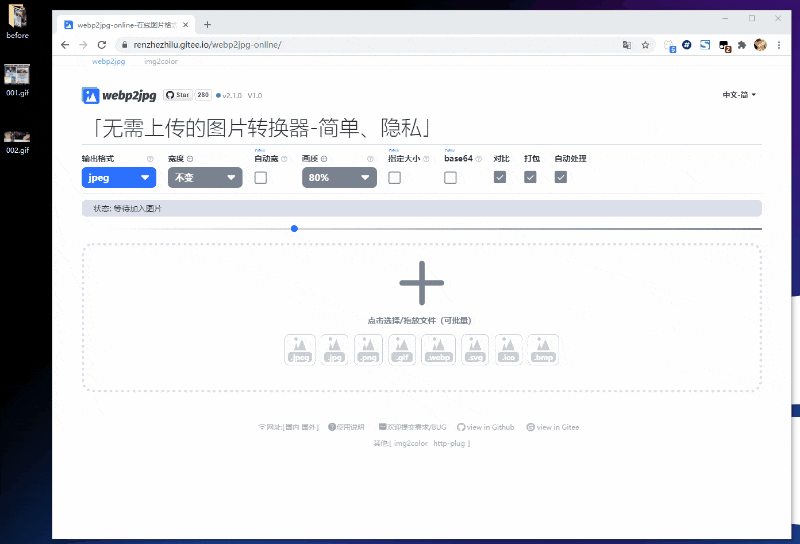Viewport: 800px width, 544px height.
Task: Close the webp2jpg-online browser tab
Action: (x=186, y=24)
